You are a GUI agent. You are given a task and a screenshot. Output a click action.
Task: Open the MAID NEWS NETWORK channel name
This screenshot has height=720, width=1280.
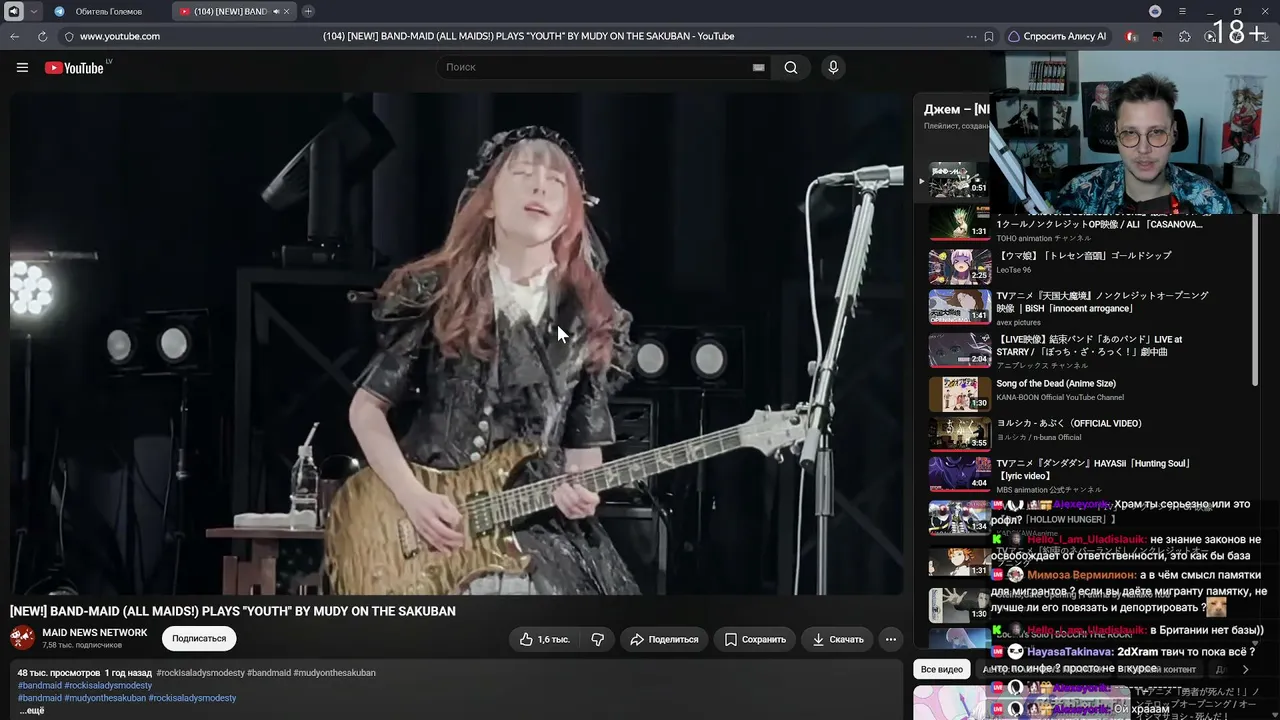tap(95, 633)
